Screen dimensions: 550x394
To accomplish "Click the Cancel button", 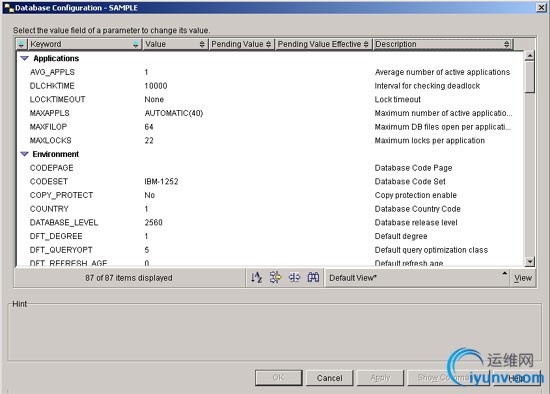I will (x=329, y=378).
